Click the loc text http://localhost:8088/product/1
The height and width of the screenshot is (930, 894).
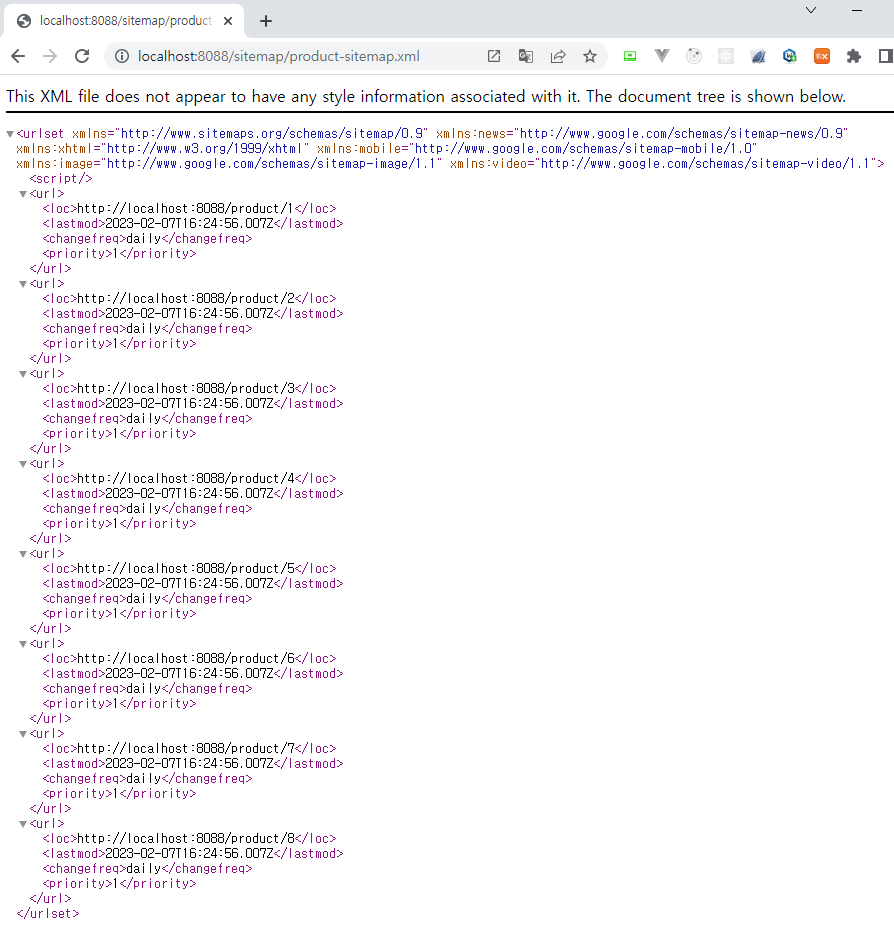(x=185, y=209)
